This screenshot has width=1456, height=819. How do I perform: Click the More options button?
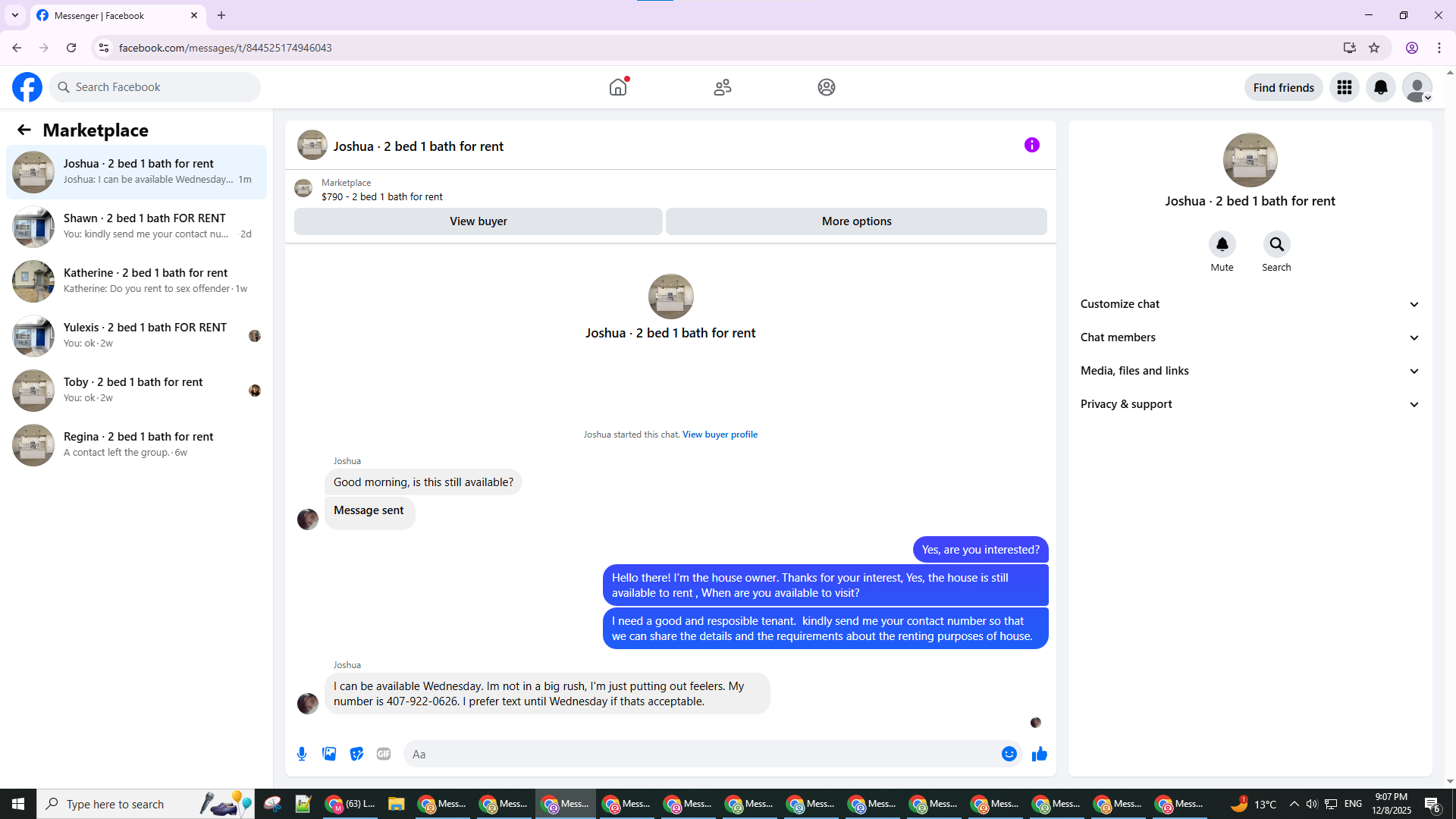[857, 221]
